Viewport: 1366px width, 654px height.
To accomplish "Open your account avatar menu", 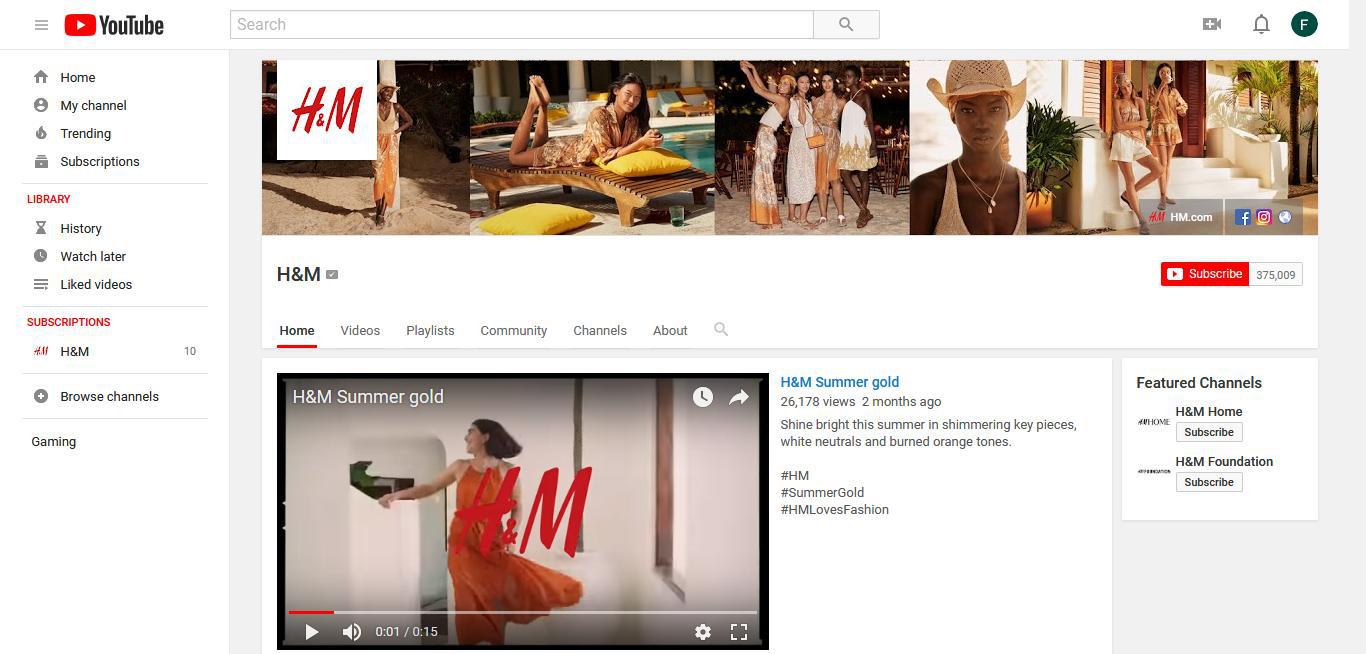I will click(x=1304, y=23).
